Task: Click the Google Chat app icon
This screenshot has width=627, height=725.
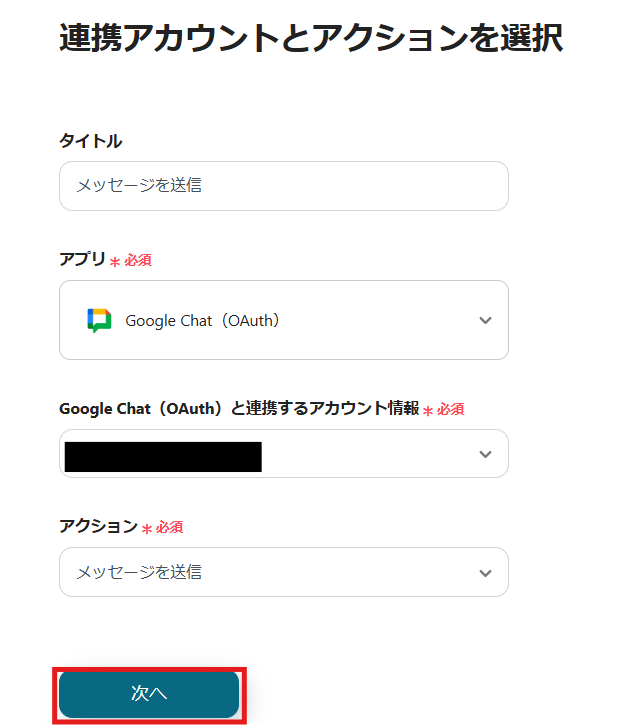Action: point(99,320)
